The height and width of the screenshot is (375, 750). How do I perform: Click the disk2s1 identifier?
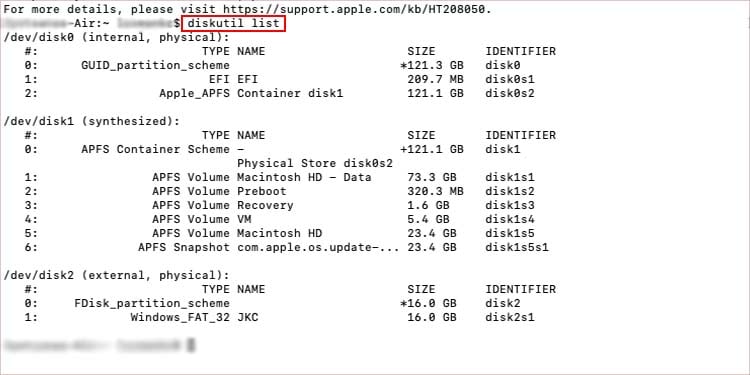510,317
